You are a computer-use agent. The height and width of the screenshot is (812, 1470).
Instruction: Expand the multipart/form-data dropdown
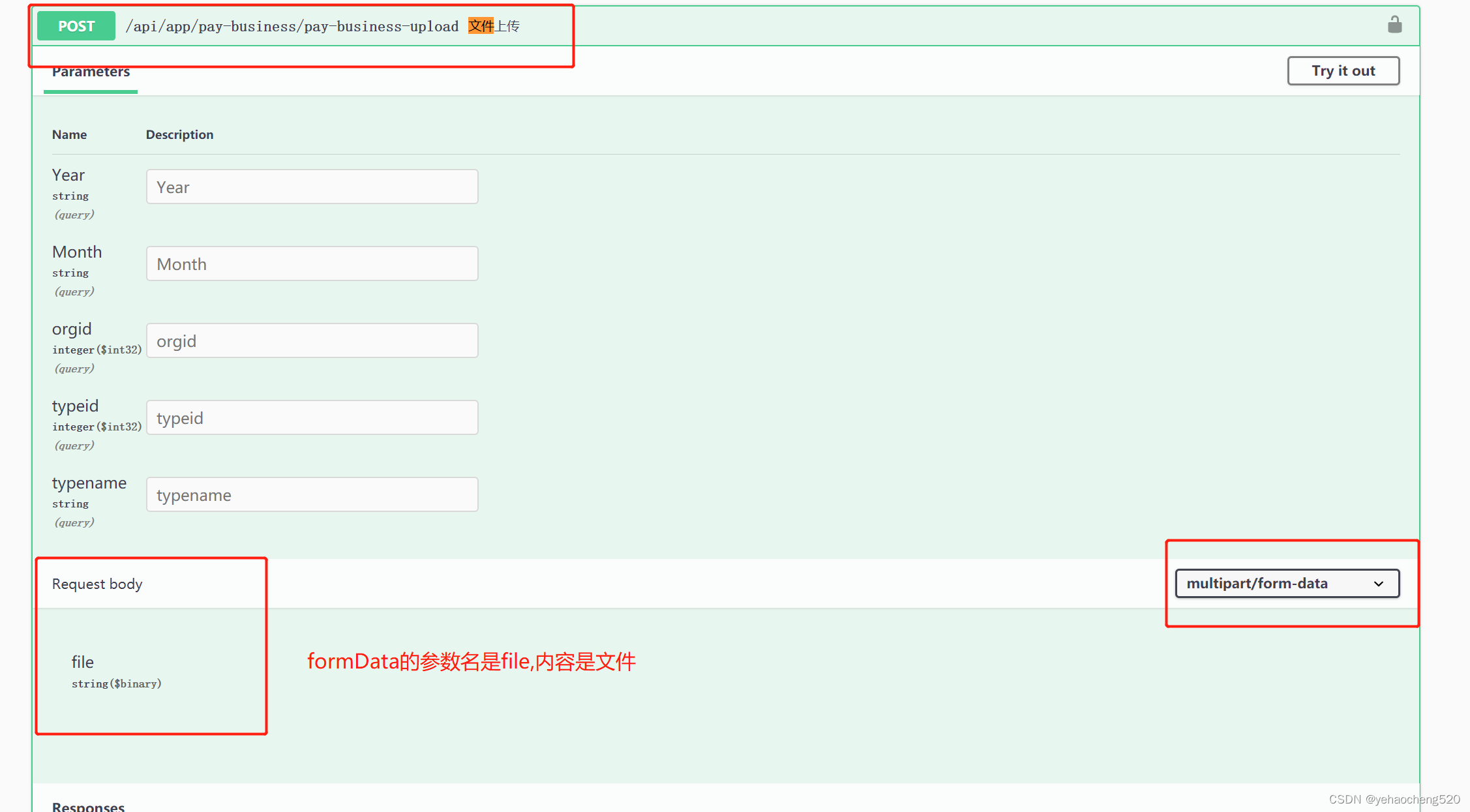click(1287, 583)
